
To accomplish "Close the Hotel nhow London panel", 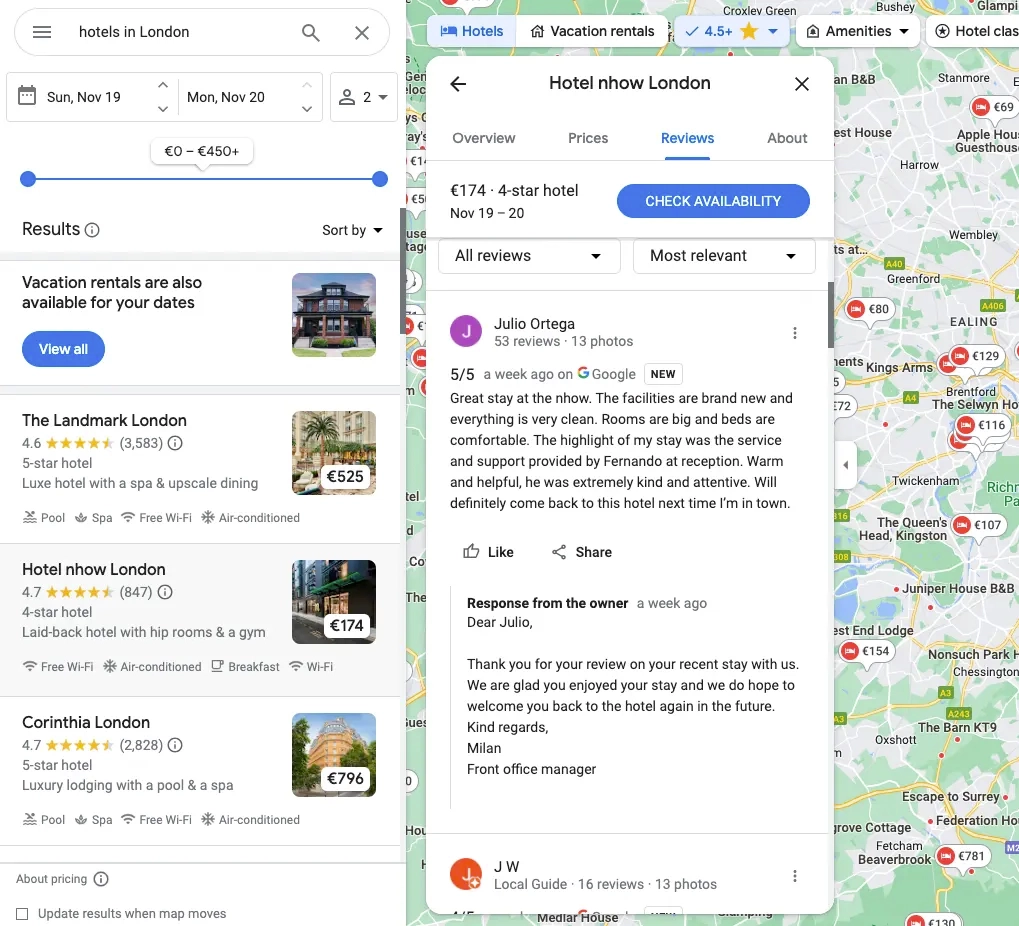I will click(x=801, y=84).
